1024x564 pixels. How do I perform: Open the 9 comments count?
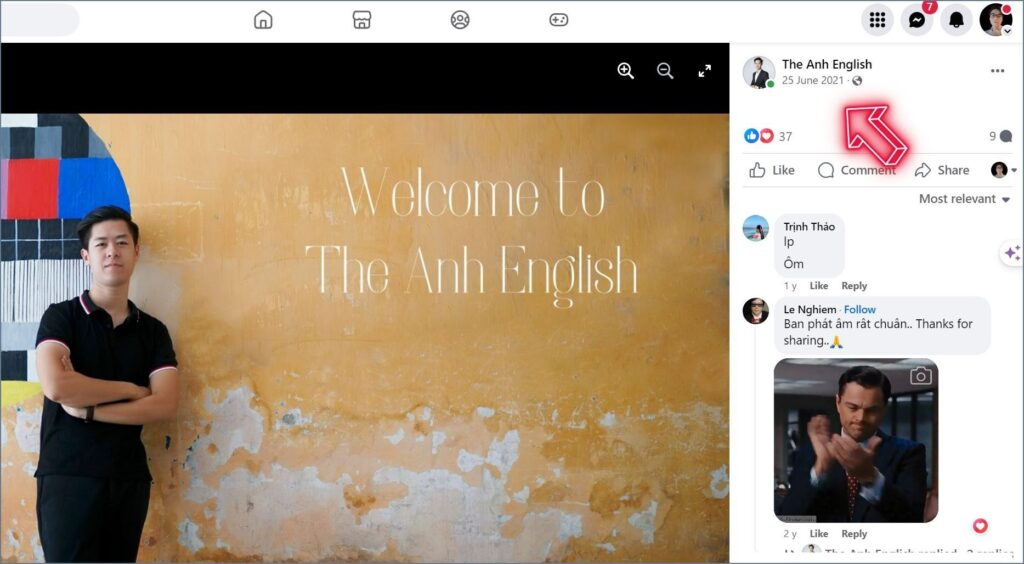pyautogui.click(x=1000, y=136)
